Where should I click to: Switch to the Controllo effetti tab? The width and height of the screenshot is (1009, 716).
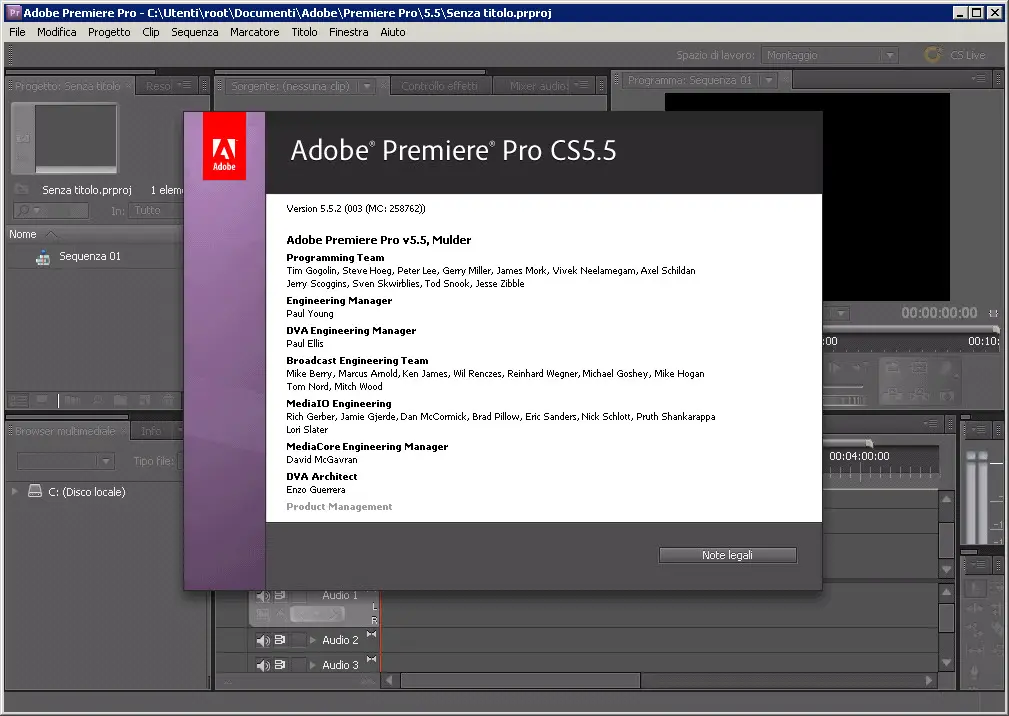(x=439, y=86)
